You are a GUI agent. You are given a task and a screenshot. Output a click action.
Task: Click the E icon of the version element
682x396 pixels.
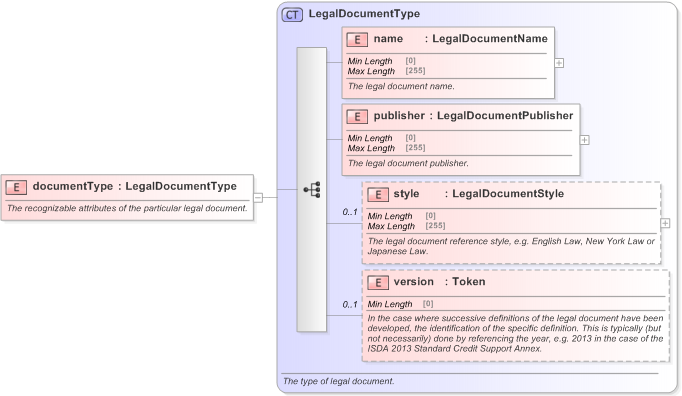(378, 282)
